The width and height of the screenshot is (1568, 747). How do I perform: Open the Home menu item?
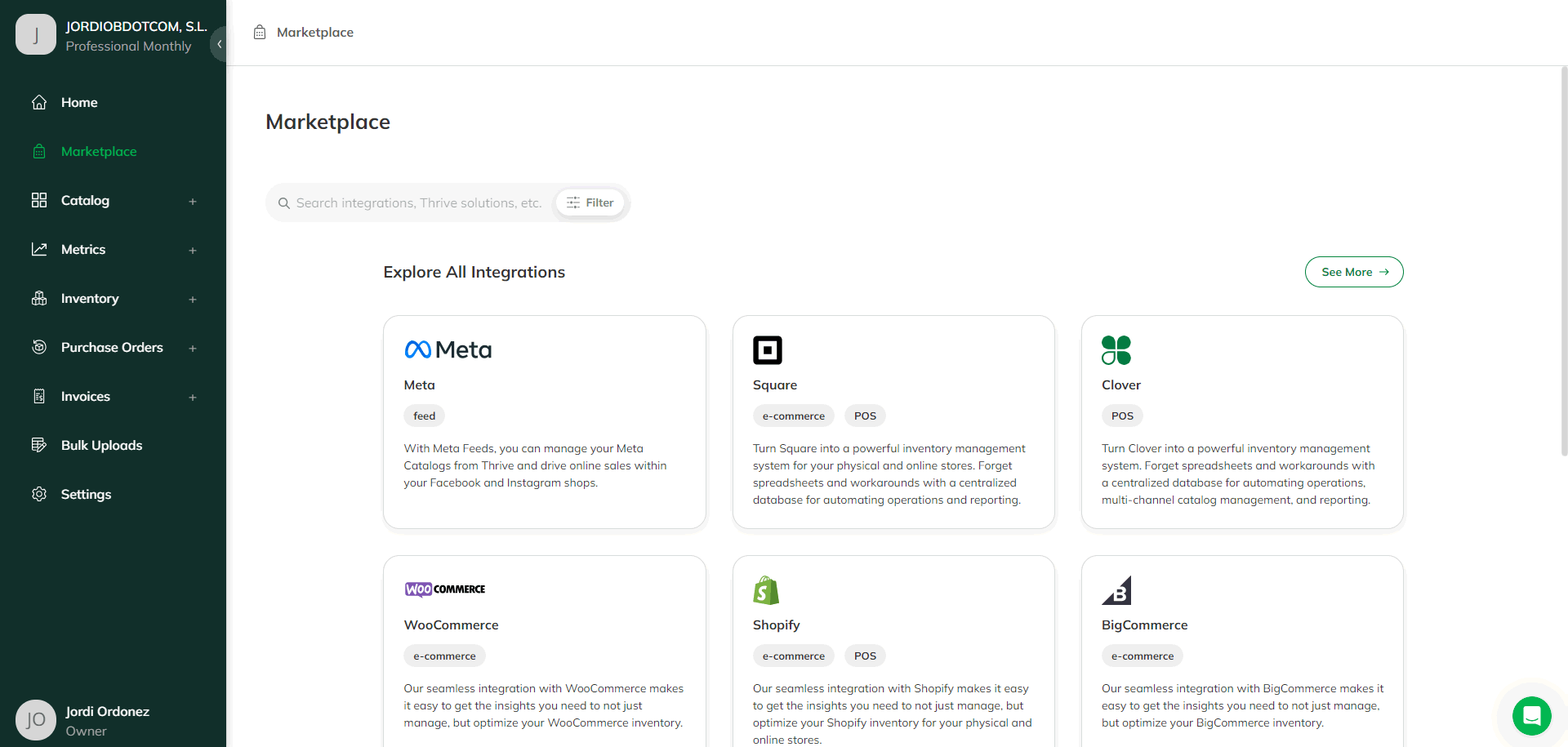click(x=79, y=102)
